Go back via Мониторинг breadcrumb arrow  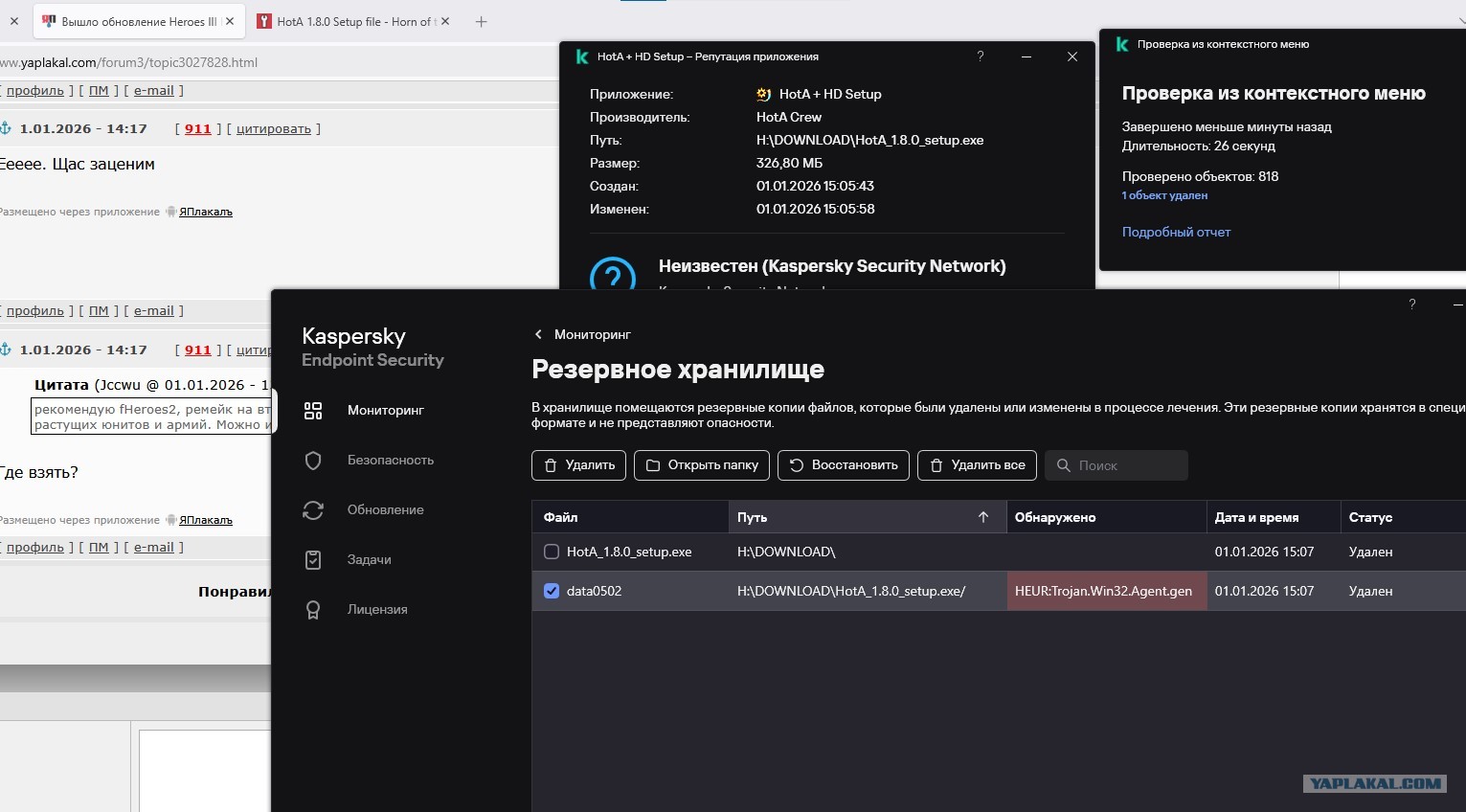[538, 334]
